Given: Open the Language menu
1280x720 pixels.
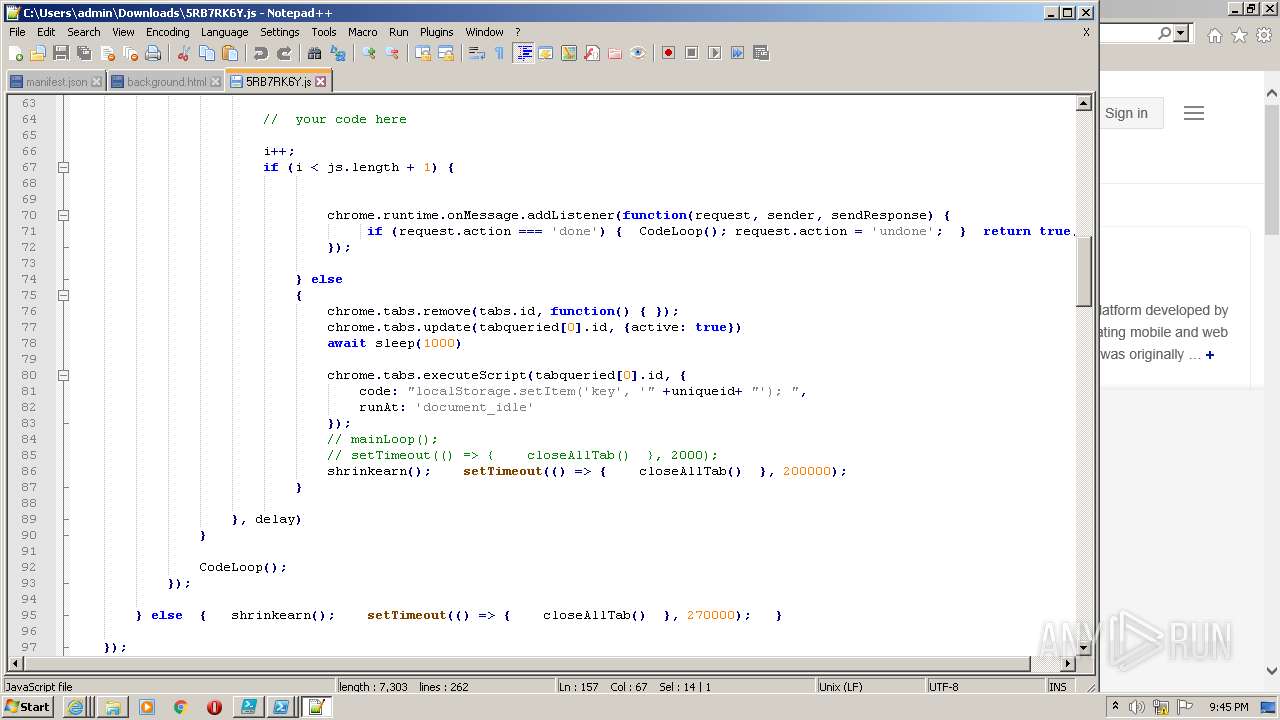Looking at the screenshot, I should (x=224, y=32).
